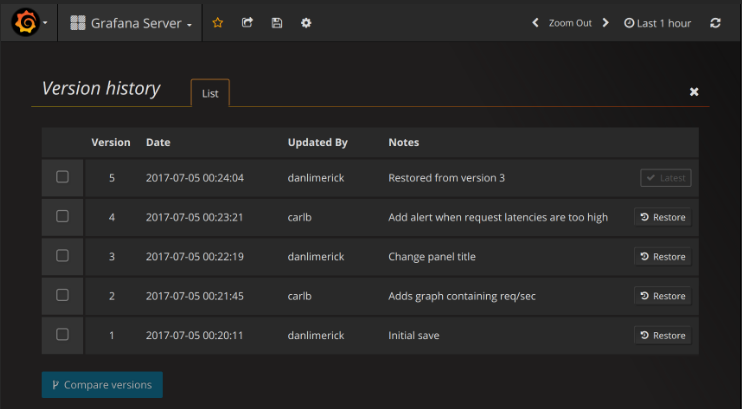Viewport: 742px width, 409px height.
Task: Open dashboard settings gear icon
Action: (x=306, y=23)
